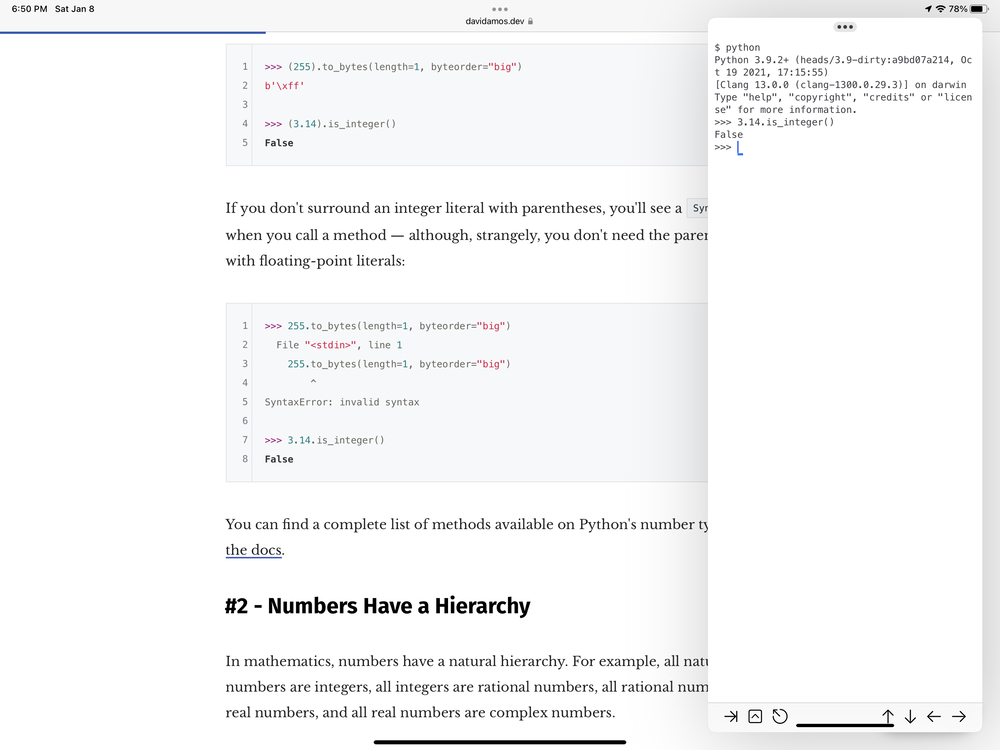
Task: Tap the Wi-Fi icon in status bar
Action: [x=940, y=9]
